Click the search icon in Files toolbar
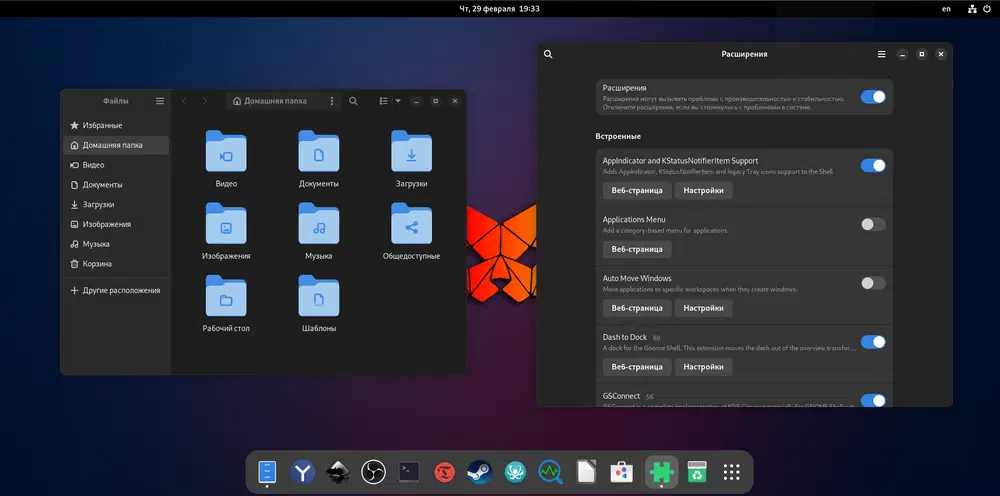This screenshot has width=1000, height=496. (353, 101)
